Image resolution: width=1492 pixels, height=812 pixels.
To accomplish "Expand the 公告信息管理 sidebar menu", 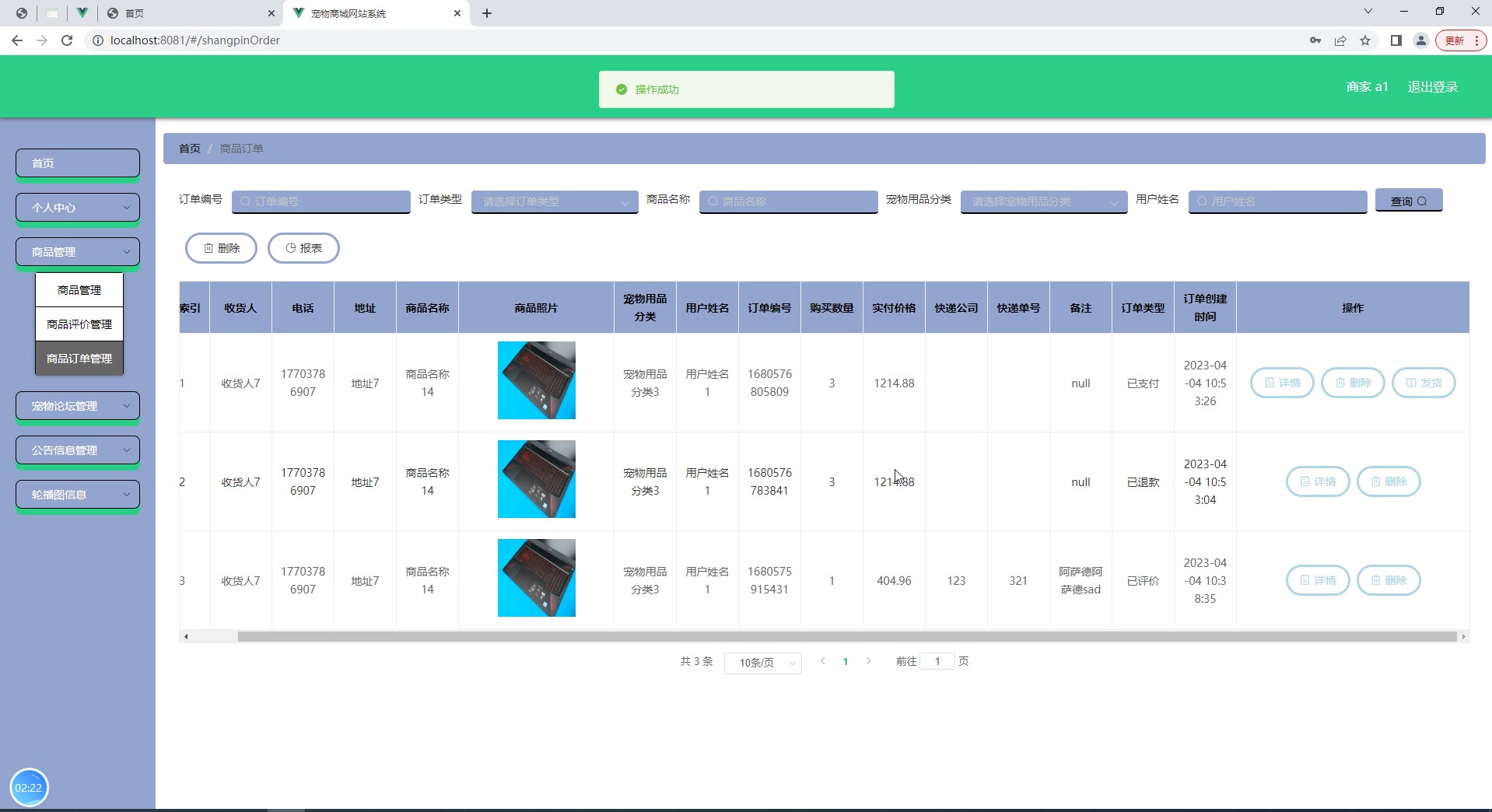I will coord(78,450).
